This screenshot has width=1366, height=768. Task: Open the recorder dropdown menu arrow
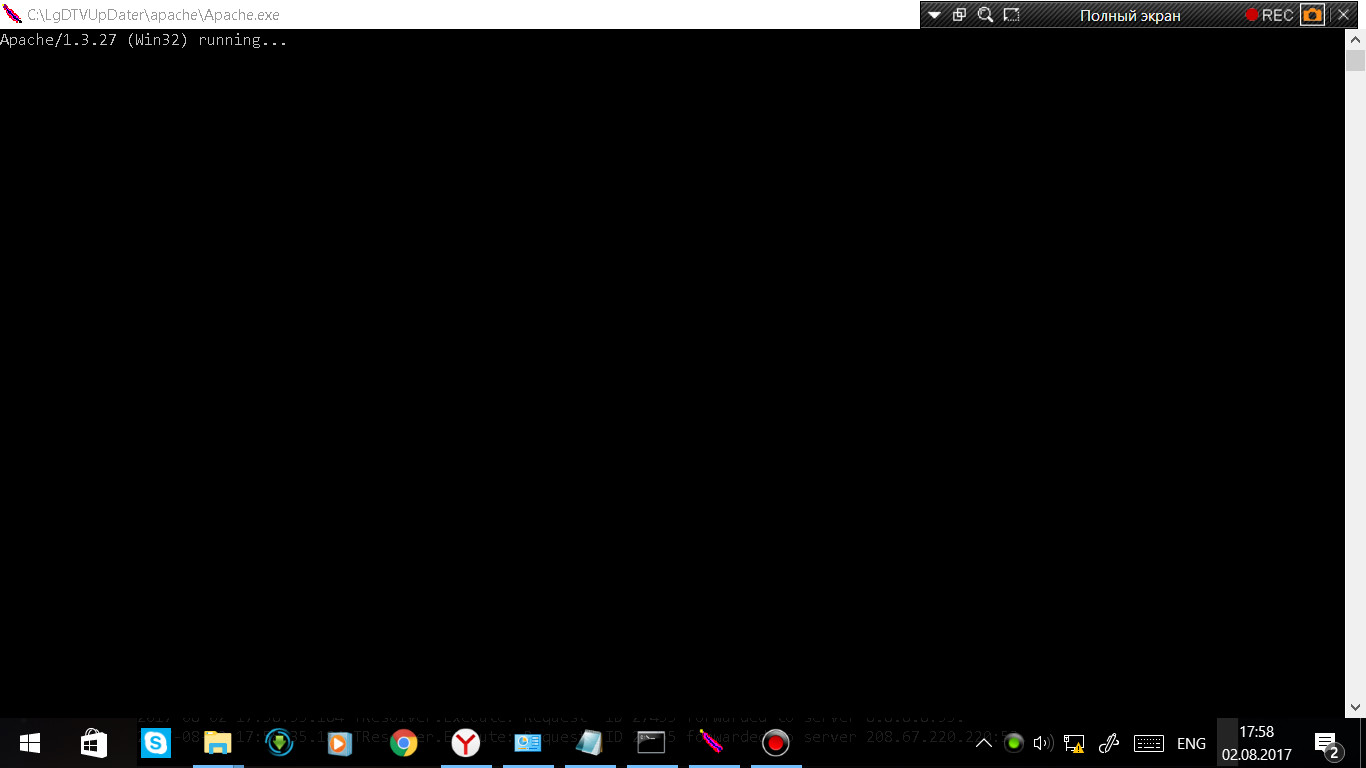[934, 15]
